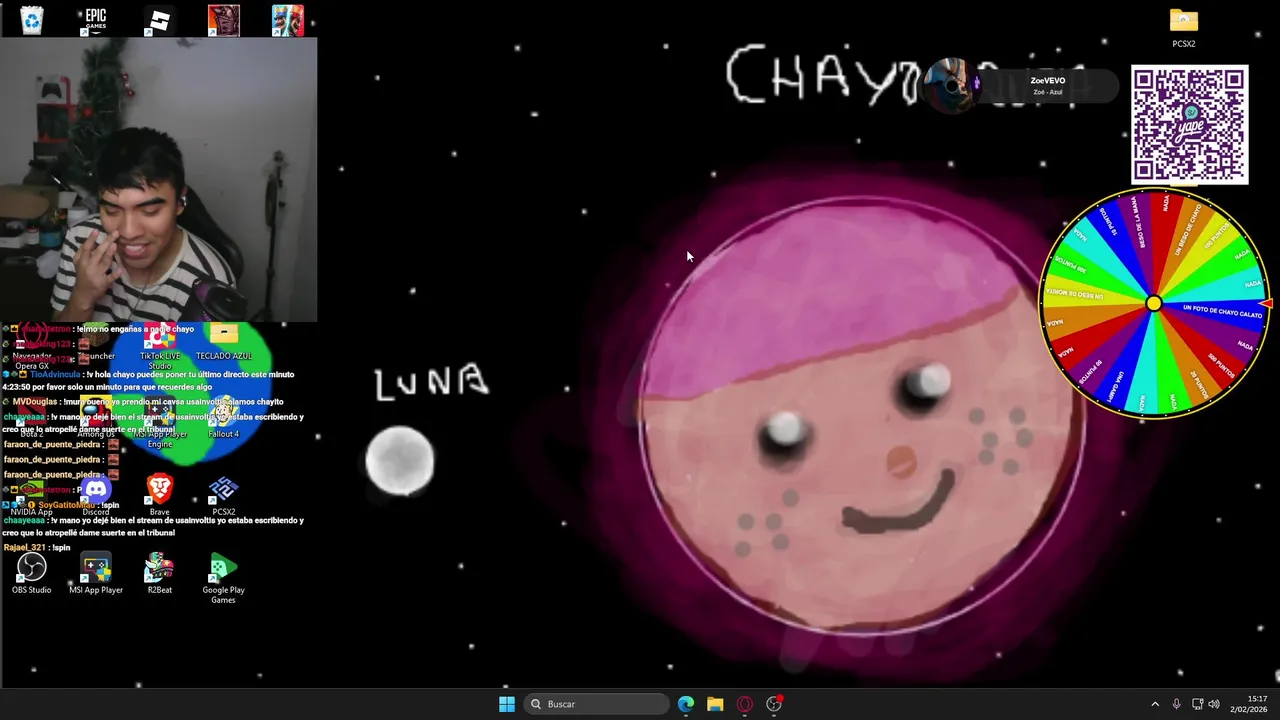This screenshot has width=1280, height=720.
Task: Launch the OBS Studio shortcut
Action: tap(32, 575)
